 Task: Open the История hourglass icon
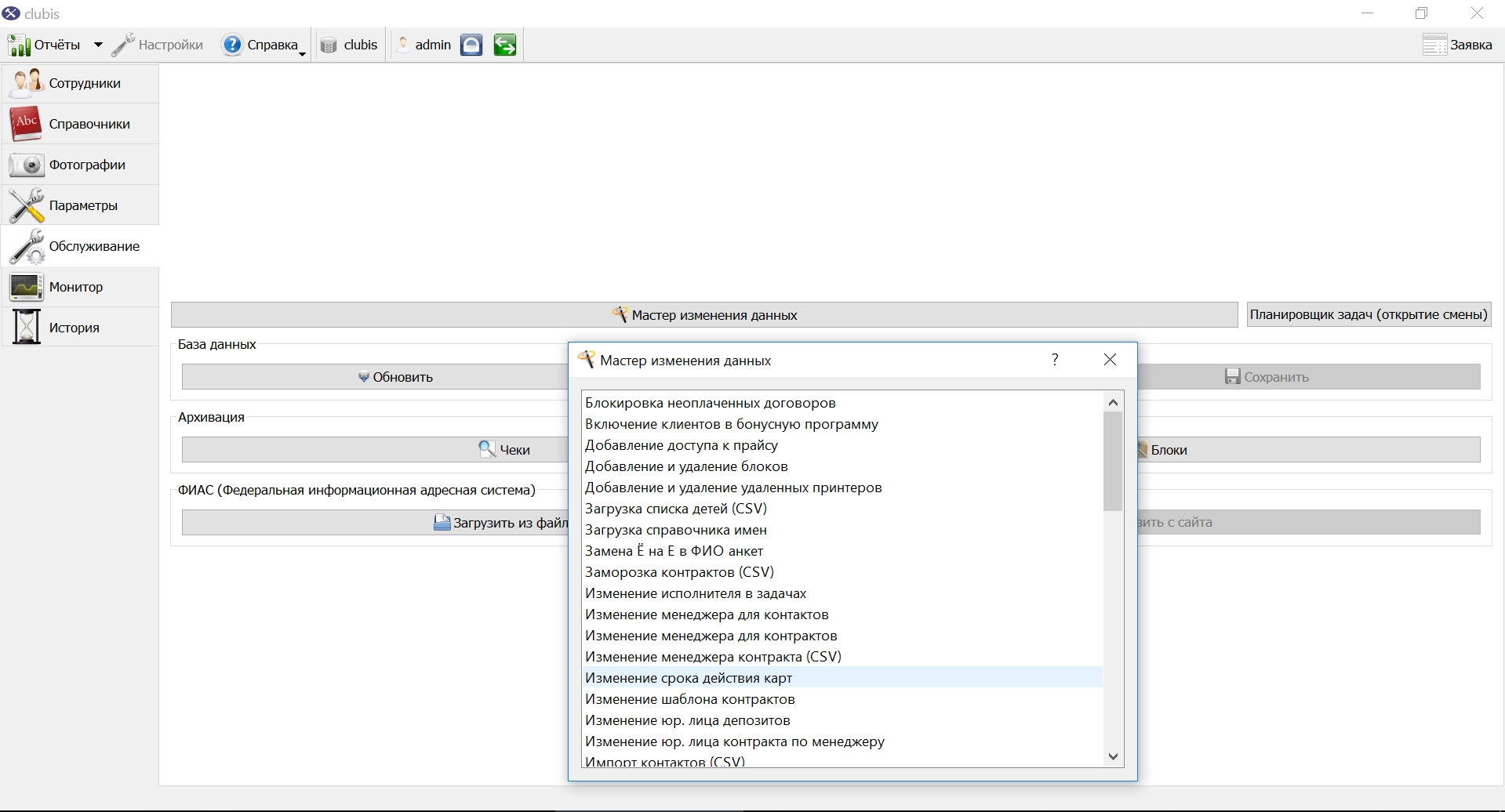(x=26, y=328)
